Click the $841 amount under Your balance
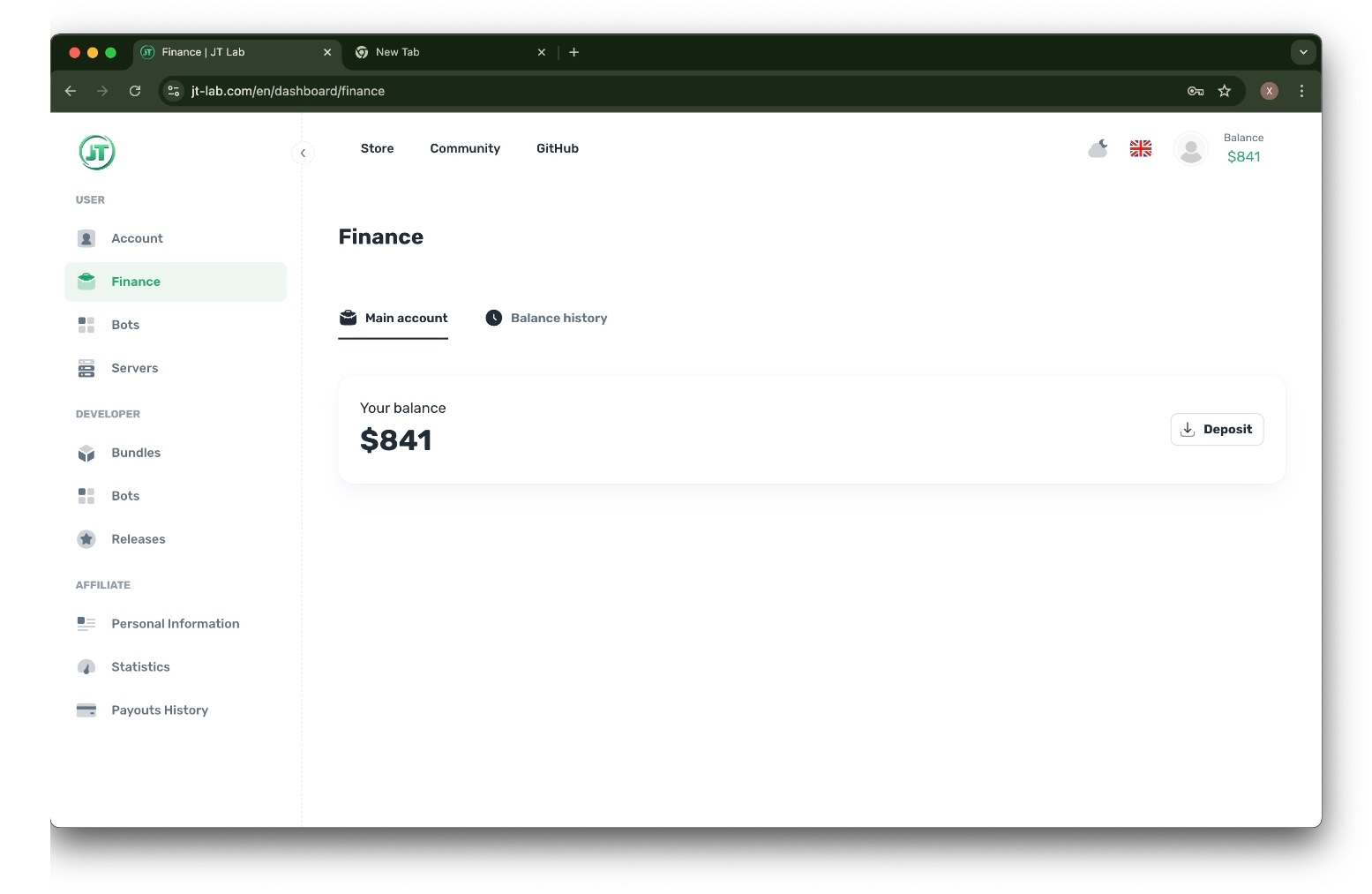The height and width of the screenshot is (894, 1372). [396, 439]
